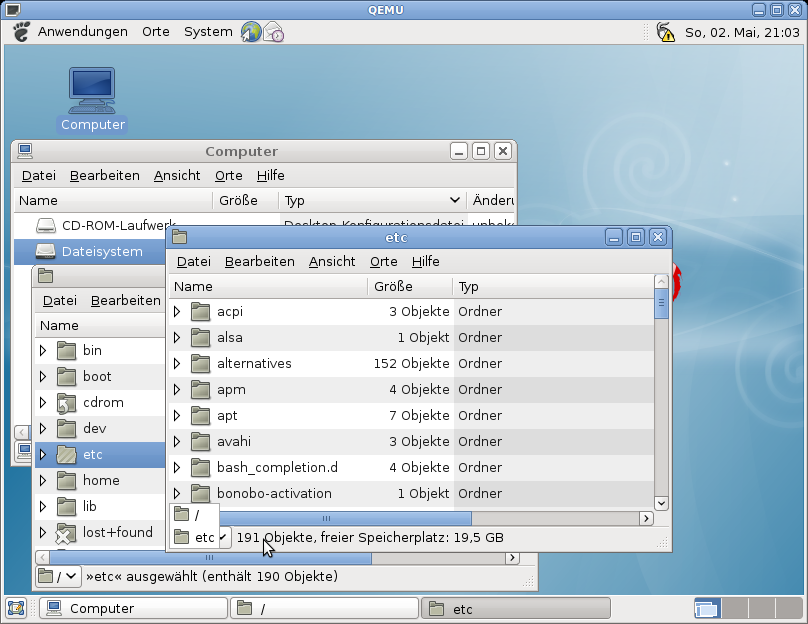Sort by the Typ column header in the etc window

[553, 286]
